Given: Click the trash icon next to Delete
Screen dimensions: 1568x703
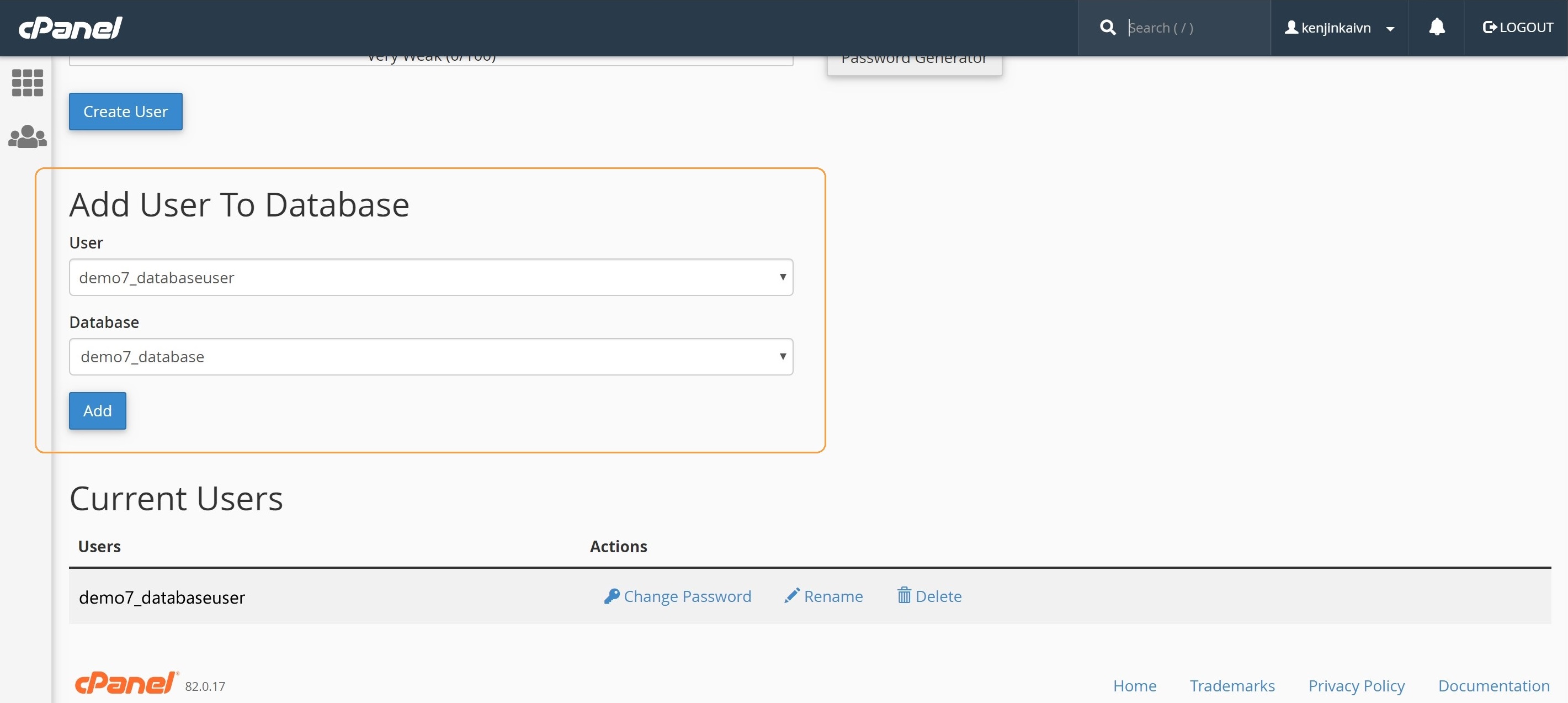Looking at the screenshot, I should tap(904, 595).
